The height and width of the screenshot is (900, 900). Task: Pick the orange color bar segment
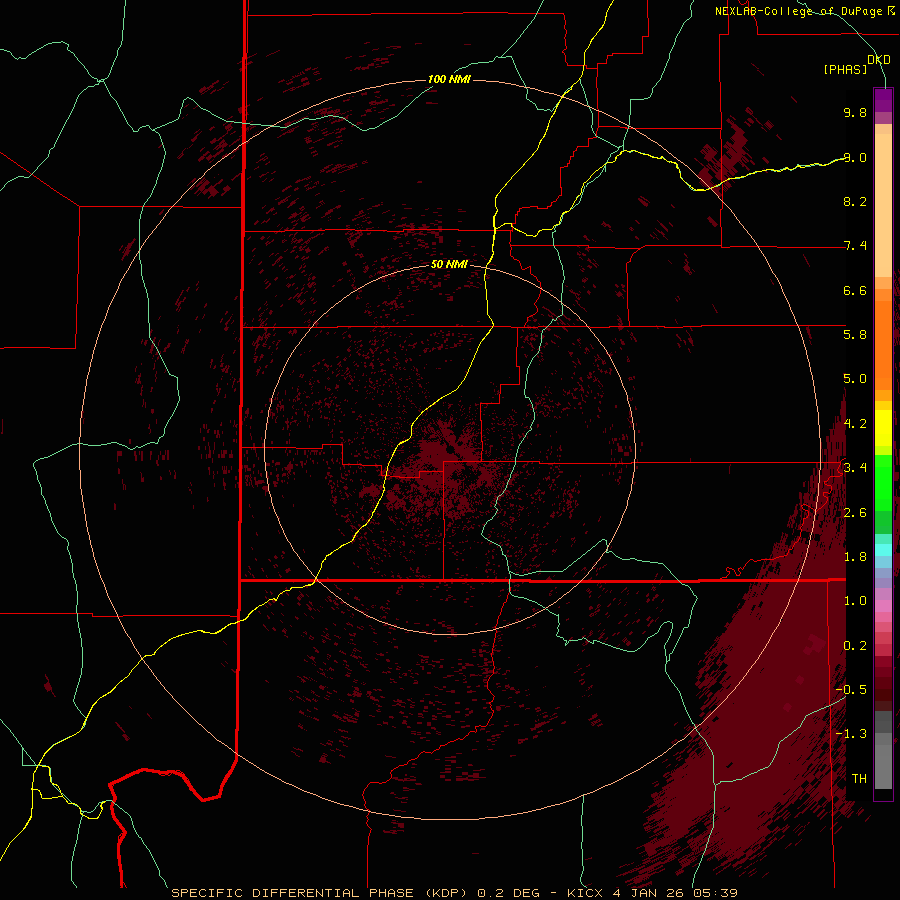click(883, 346)
